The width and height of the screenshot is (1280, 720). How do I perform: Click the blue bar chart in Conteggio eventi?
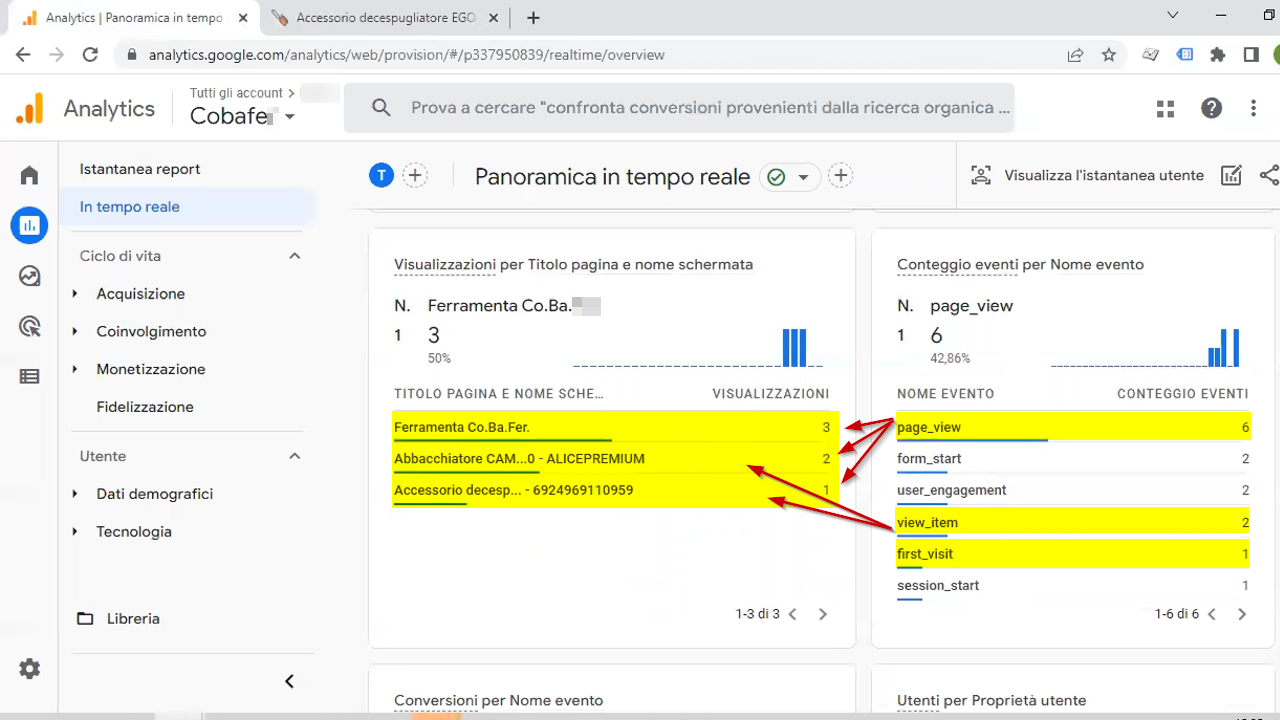[x=1224, y=347]
